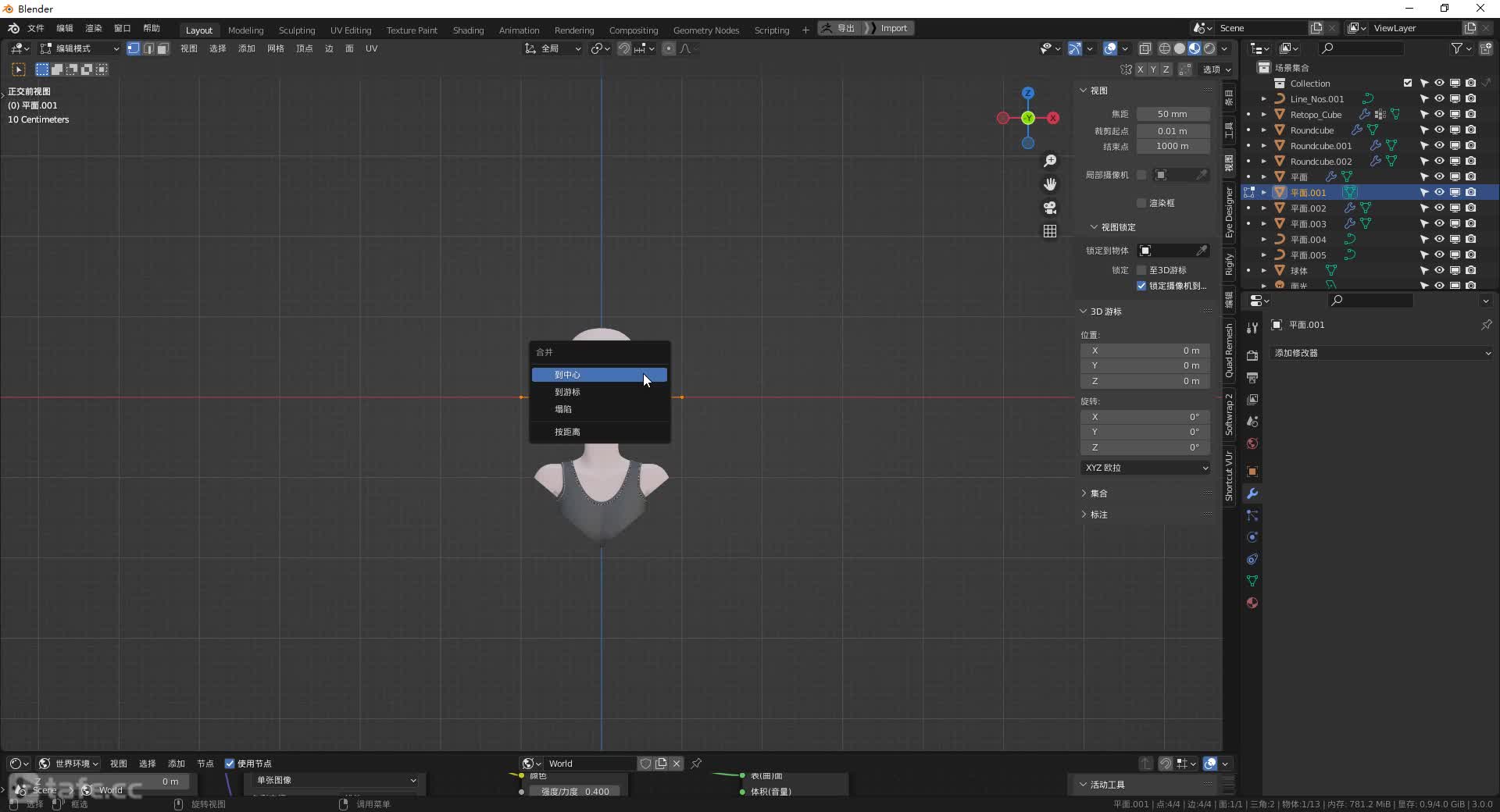1500x812 pixels.
Task: Toggle X-ray view icon
Action: (1145, 48)
